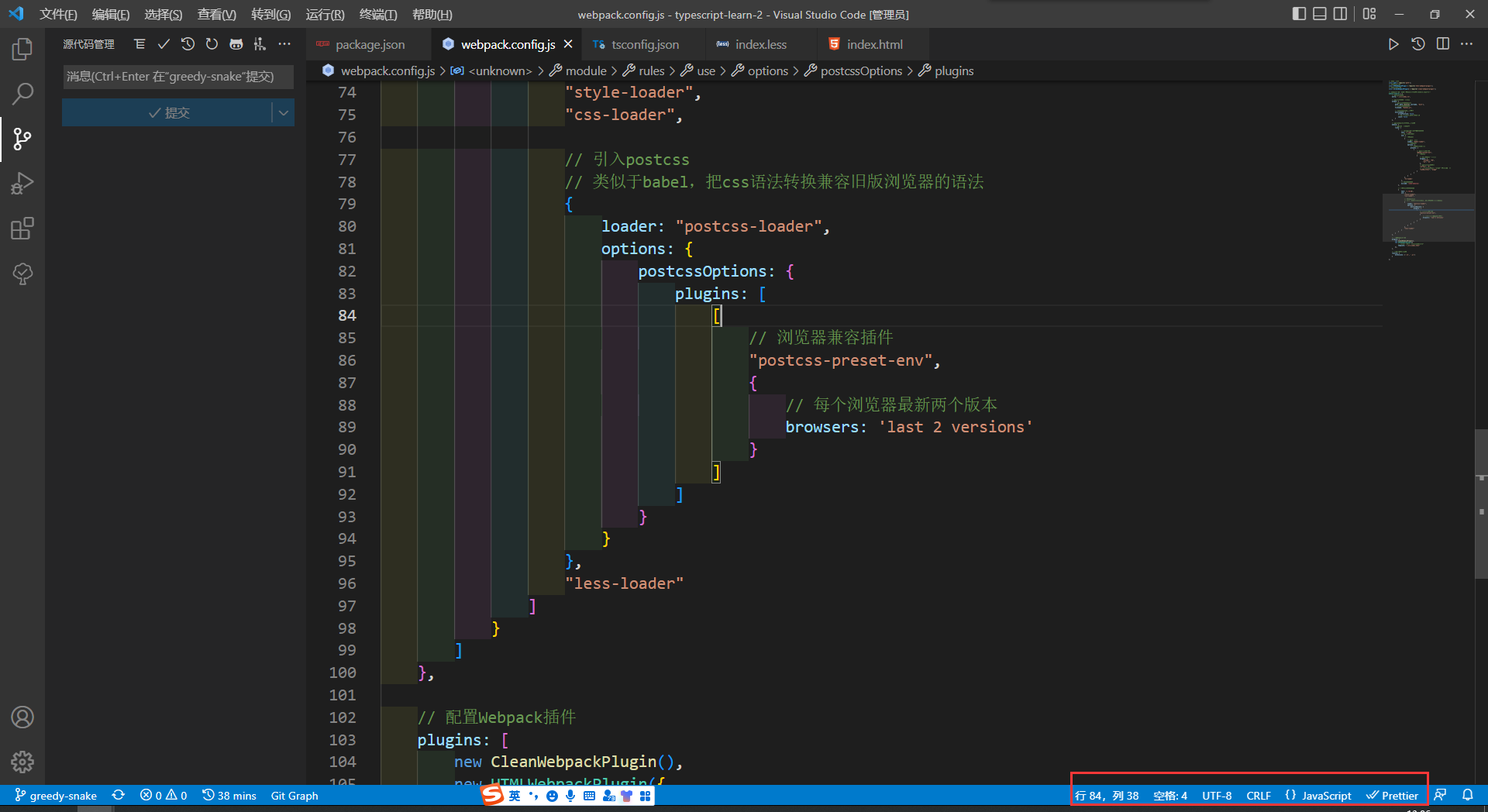Open the tree-shaped extension icon in the activity bar
This screenshot has height=812, width=1488.
pos(22,274)
